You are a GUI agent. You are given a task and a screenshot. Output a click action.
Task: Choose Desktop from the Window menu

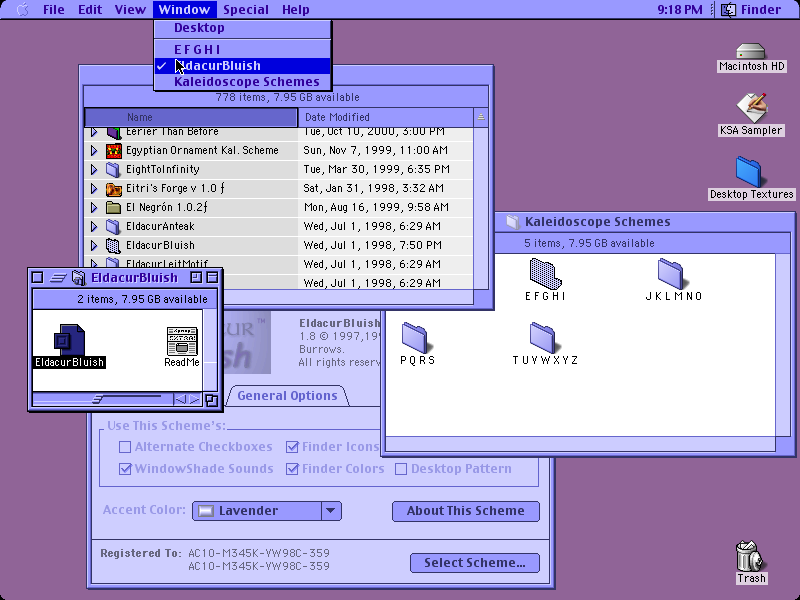click(x=242, y=28)
